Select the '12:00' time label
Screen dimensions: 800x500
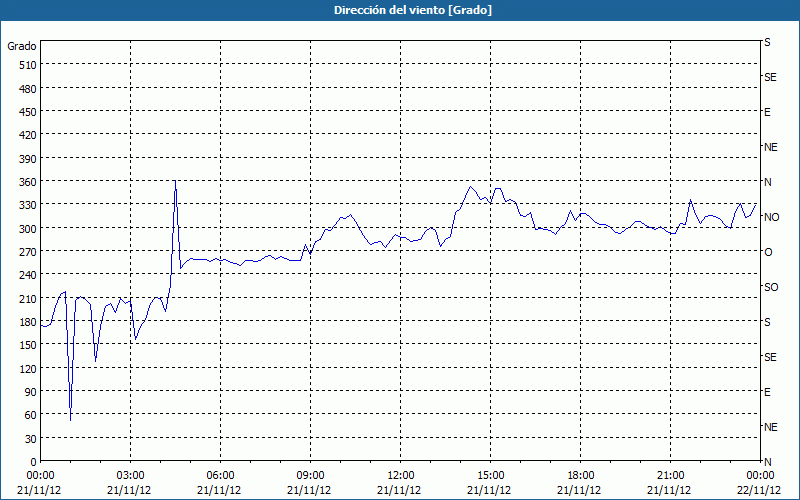pyautogui.click(x=401, y=476)
